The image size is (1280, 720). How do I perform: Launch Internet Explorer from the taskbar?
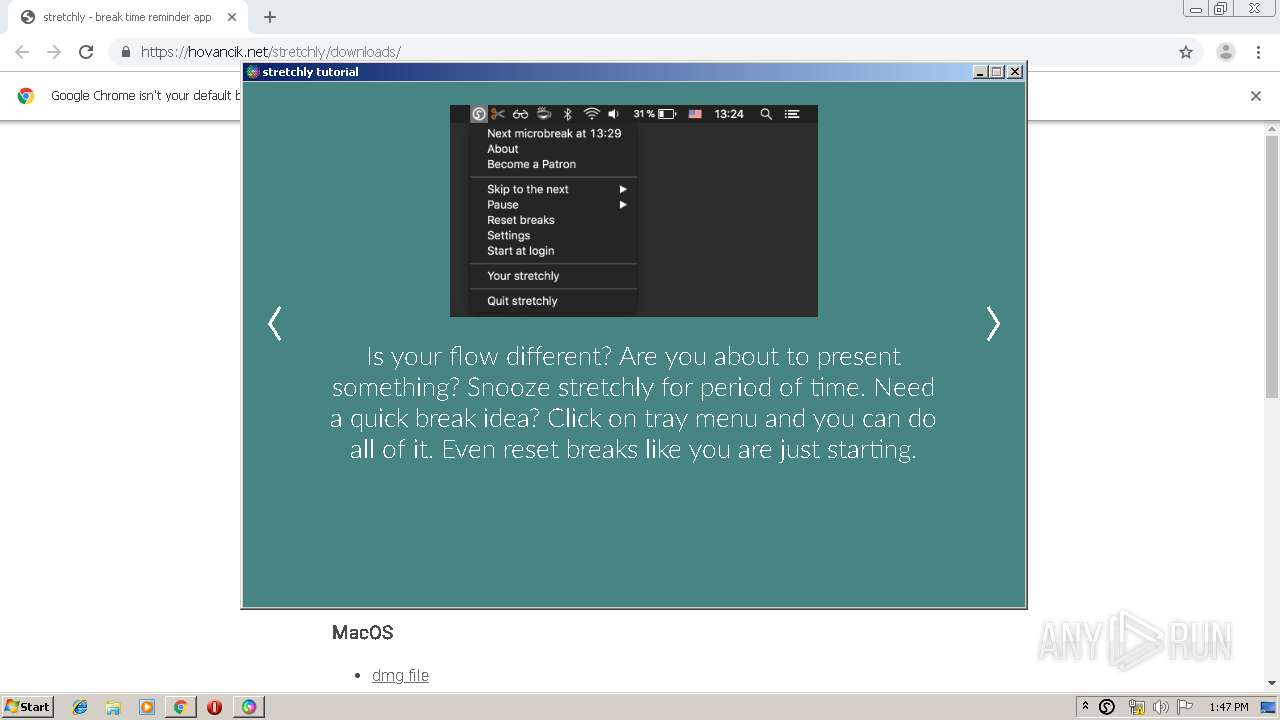point(80,707)
